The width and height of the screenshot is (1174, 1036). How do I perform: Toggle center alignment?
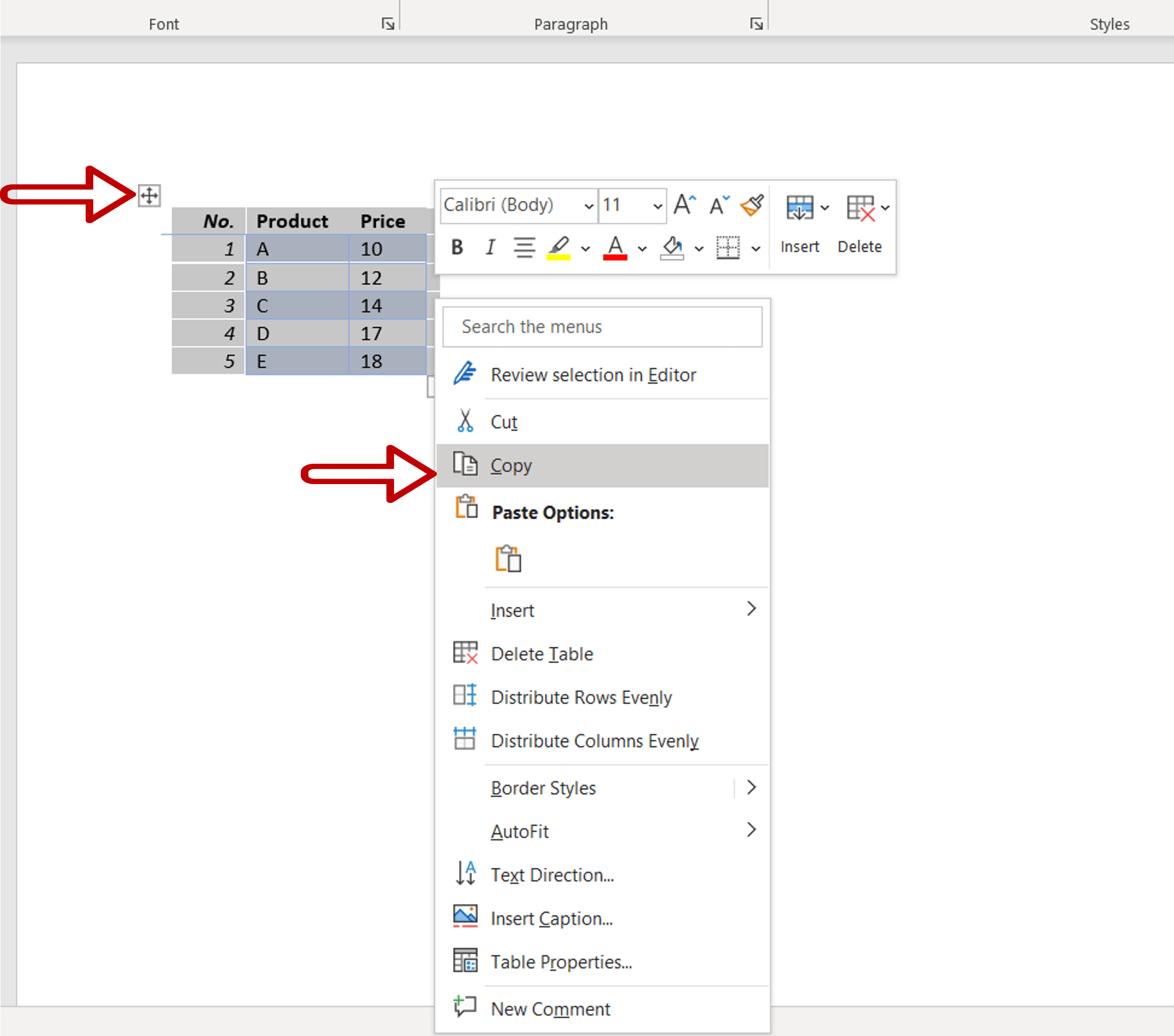coord(524,248)
